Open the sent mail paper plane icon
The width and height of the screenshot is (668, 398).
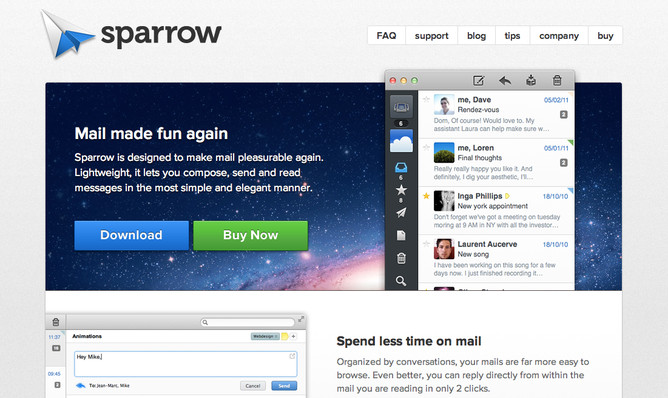tap(401, 213)
